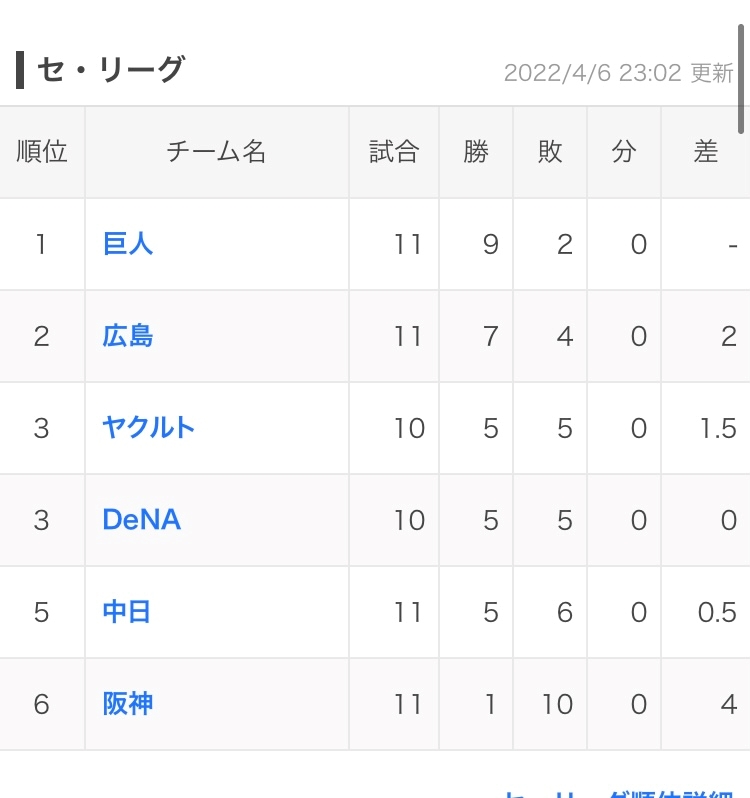Screen dimensions: 750x798
Task: Click the 試合 column header
Action: tap(394, 152)
